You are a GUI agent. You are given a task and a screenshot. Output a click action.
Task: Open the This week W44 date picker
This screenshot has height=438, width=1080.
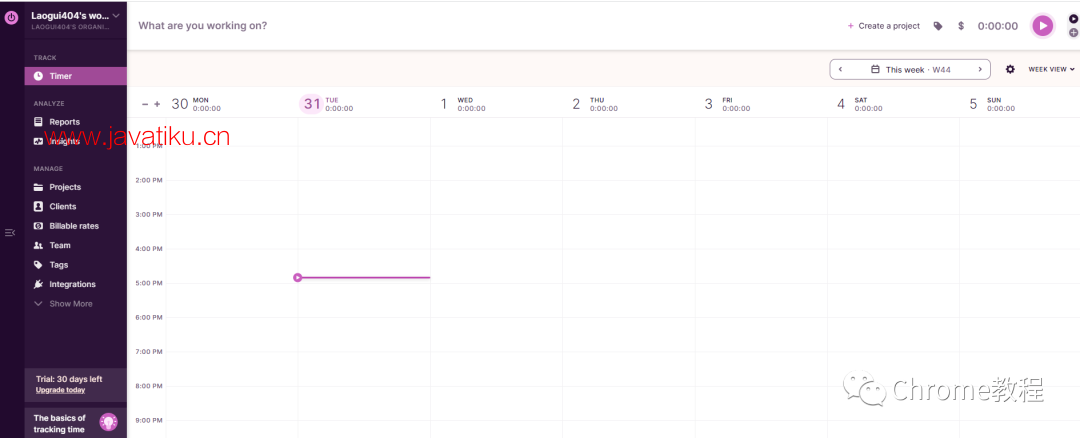[x=911, y=70]
